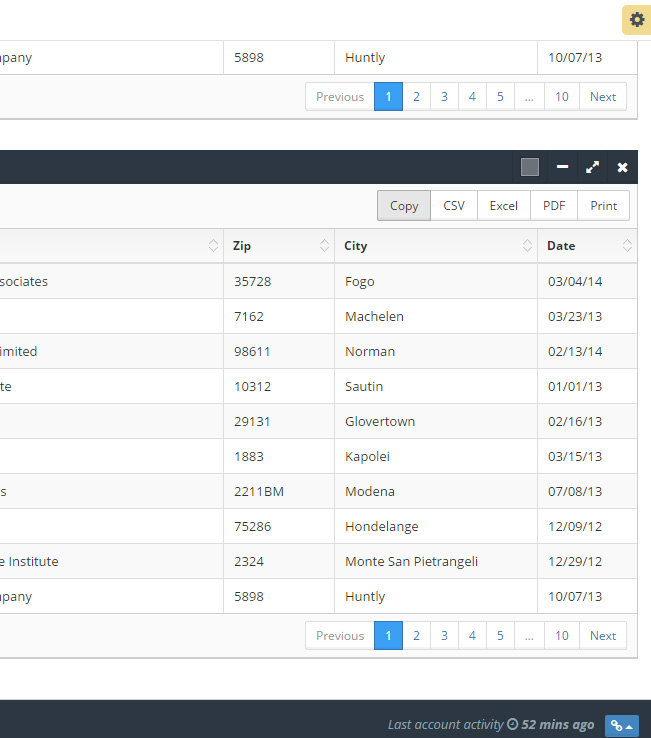Export the table as PDF
The height and width of the screenshot is (738, 651).
[554, 205]
